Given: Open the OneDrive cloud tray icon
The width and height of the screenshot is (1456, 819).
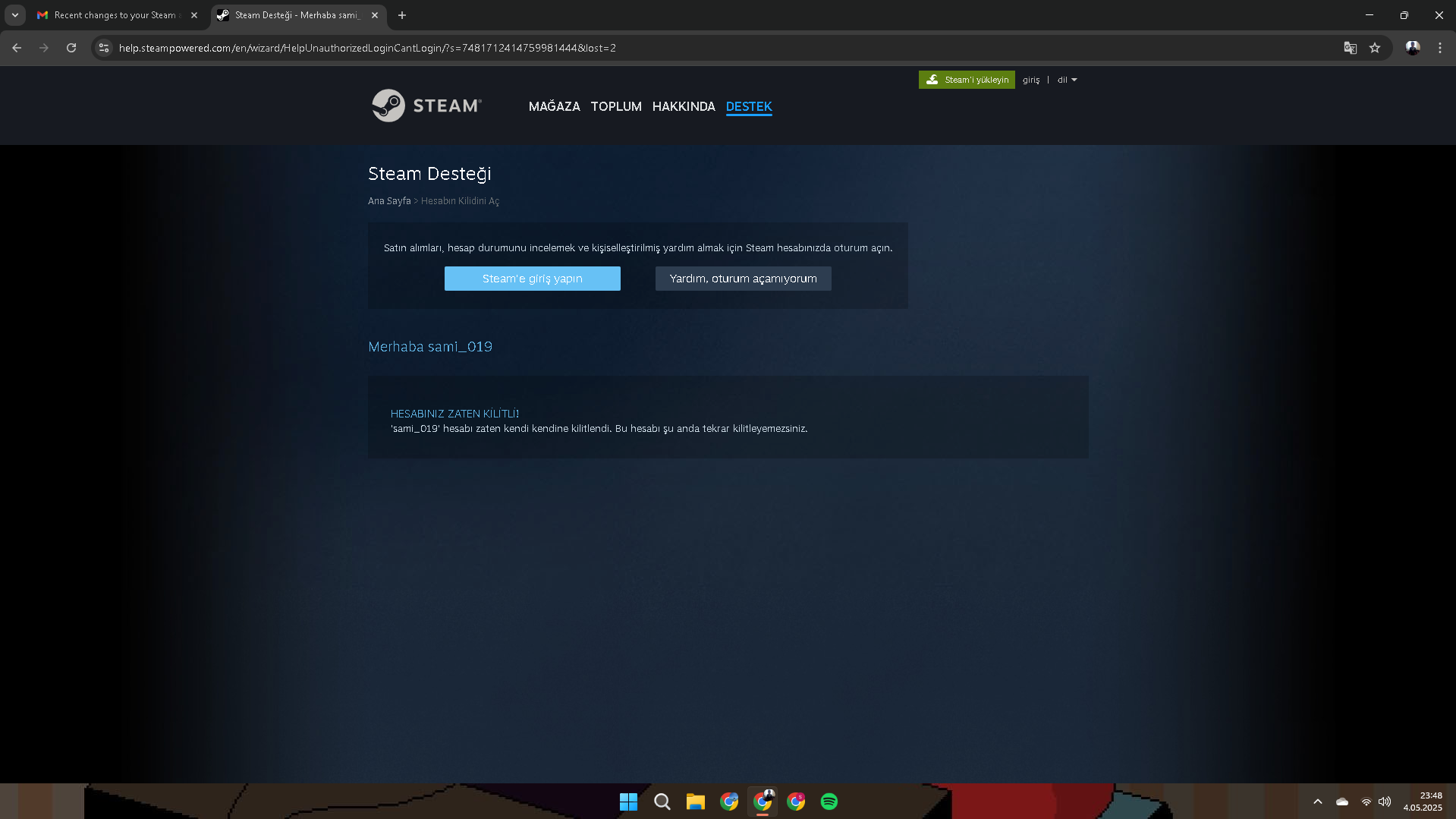Looking at the screenshot, I should 1342,802.
